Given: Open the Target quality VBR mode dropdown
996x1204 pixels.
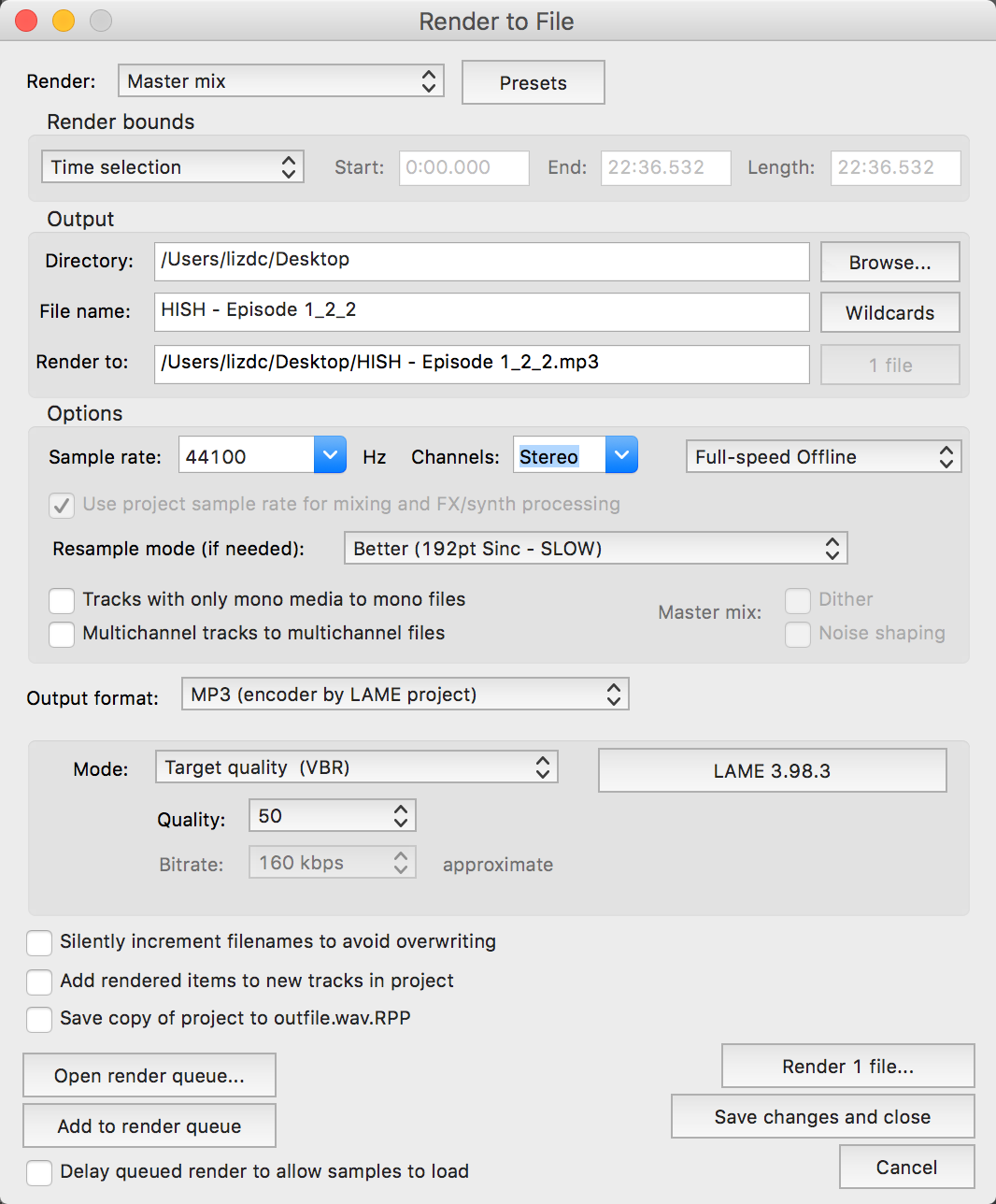Looking at the screenshot, I should click(356, 767).
